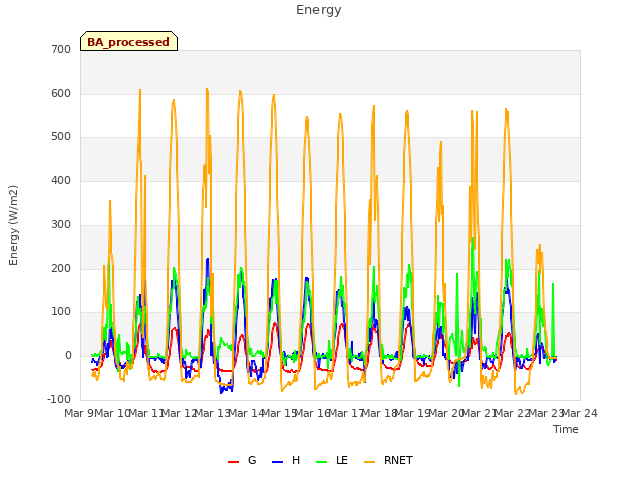Click the Mar 23 x-axis label
The width and height of the screenshot is (640, 480).
coord(547,413)
